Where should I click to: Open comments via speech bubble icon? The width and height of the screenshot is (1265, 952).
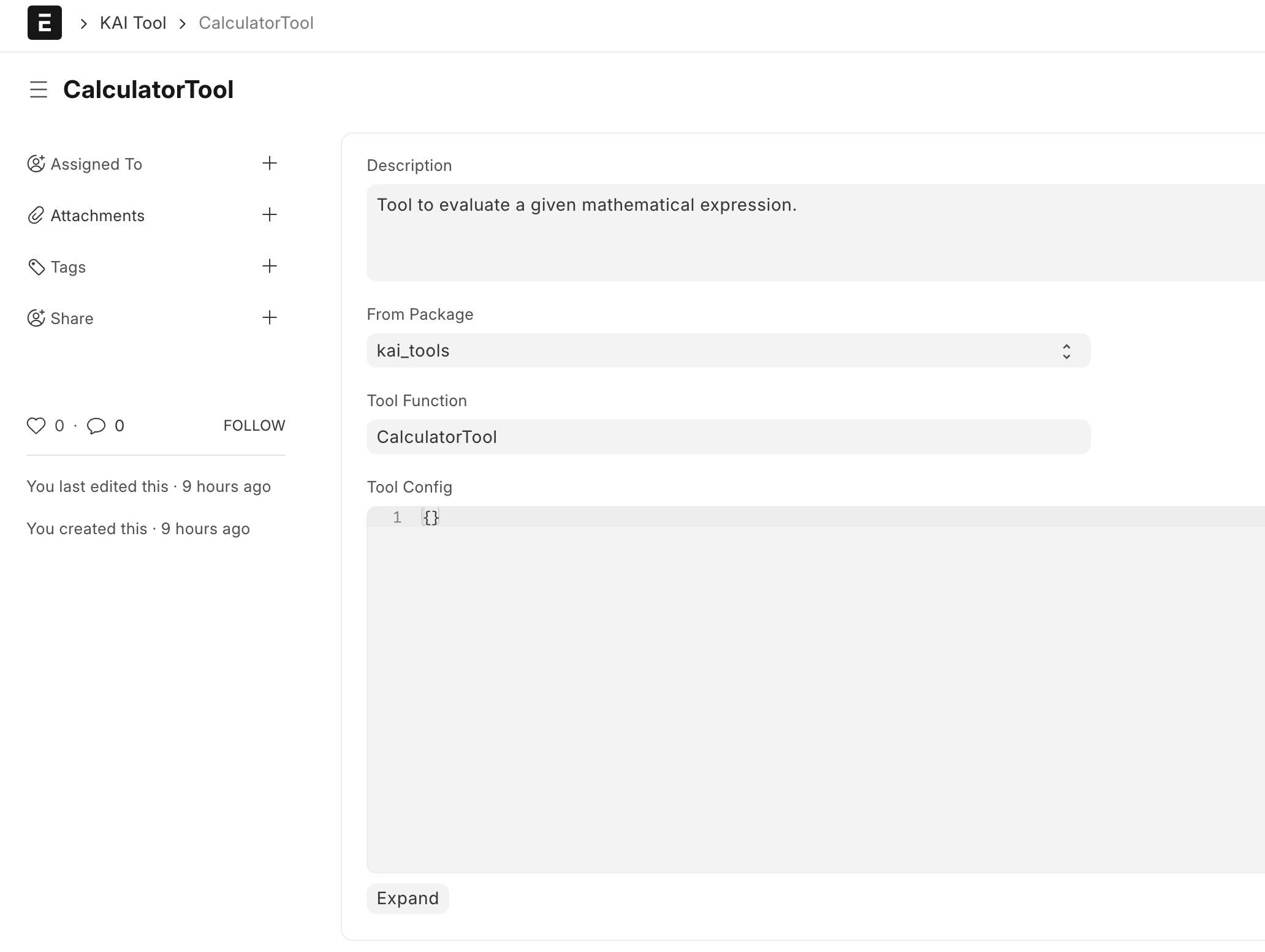tap(96, 425)
